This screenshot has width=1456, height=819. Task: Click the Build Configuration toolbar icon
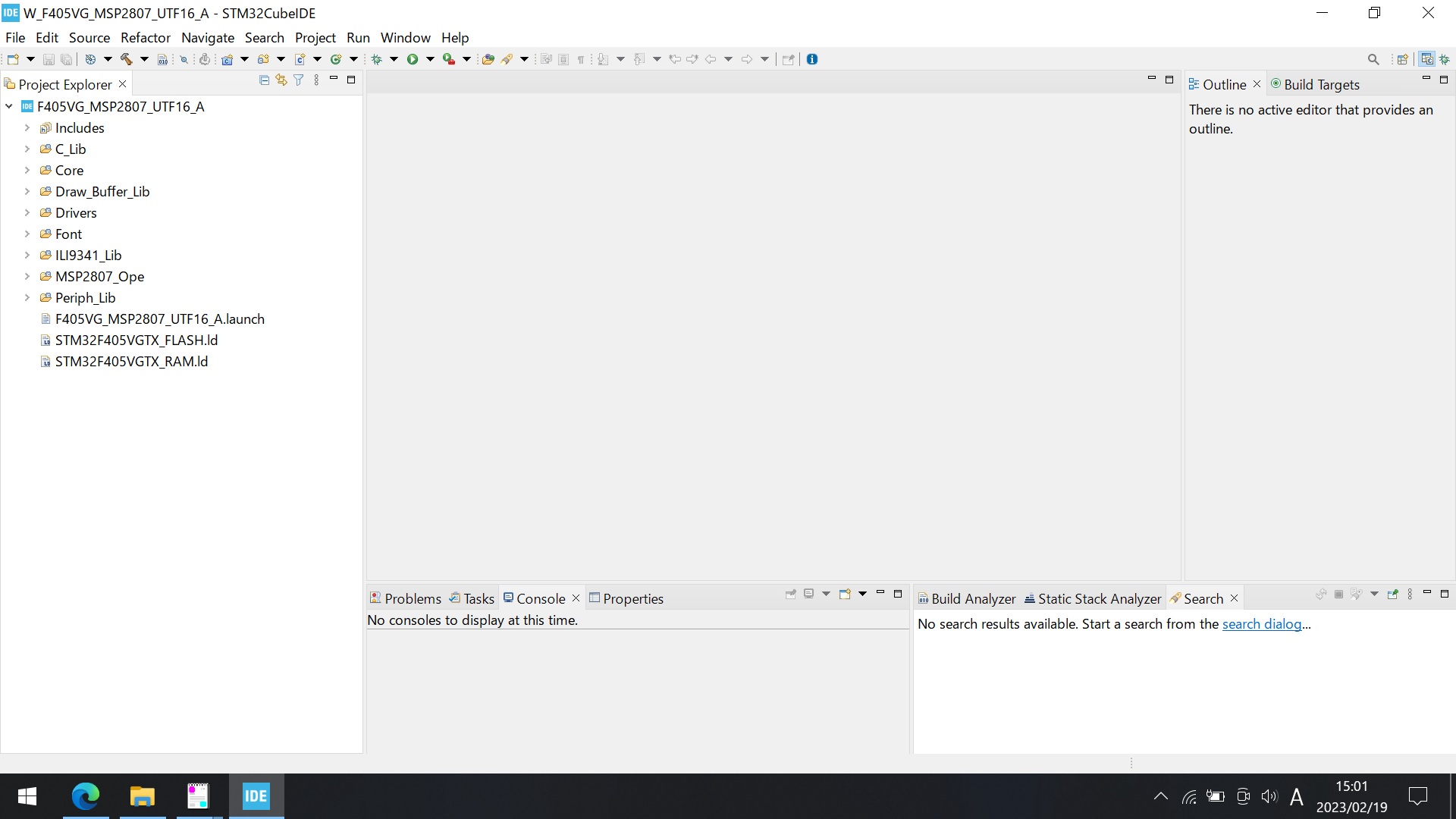[x=90, y=59]
